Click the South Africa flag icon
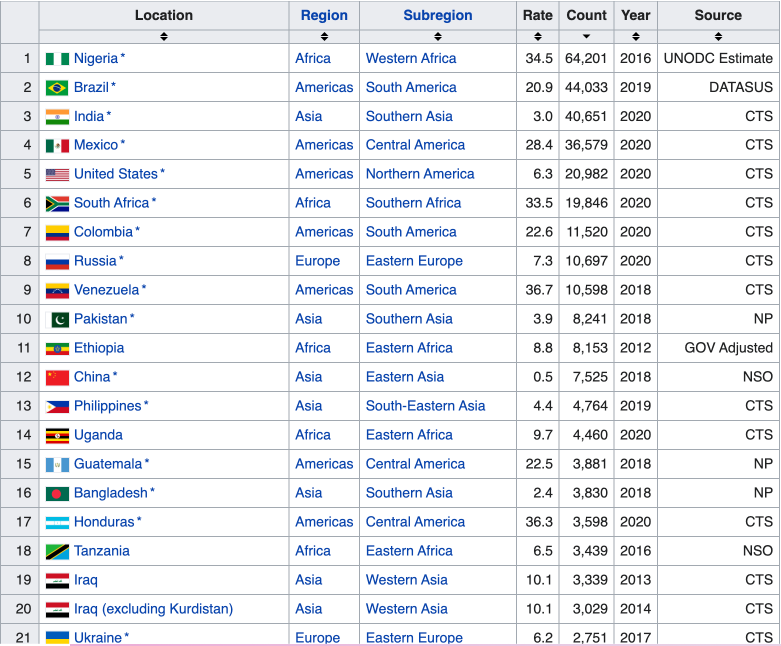Image resolution: width=781 pixels, height=646 pixels. click(57, 204)
